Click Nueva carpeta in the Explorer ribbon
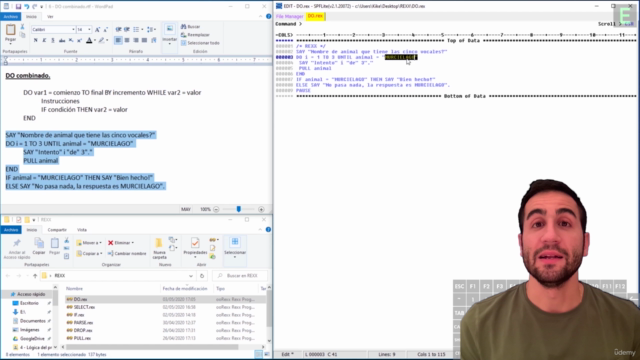Image resolution: width=640 pixels, height=360 pixels. pos(159,249)
